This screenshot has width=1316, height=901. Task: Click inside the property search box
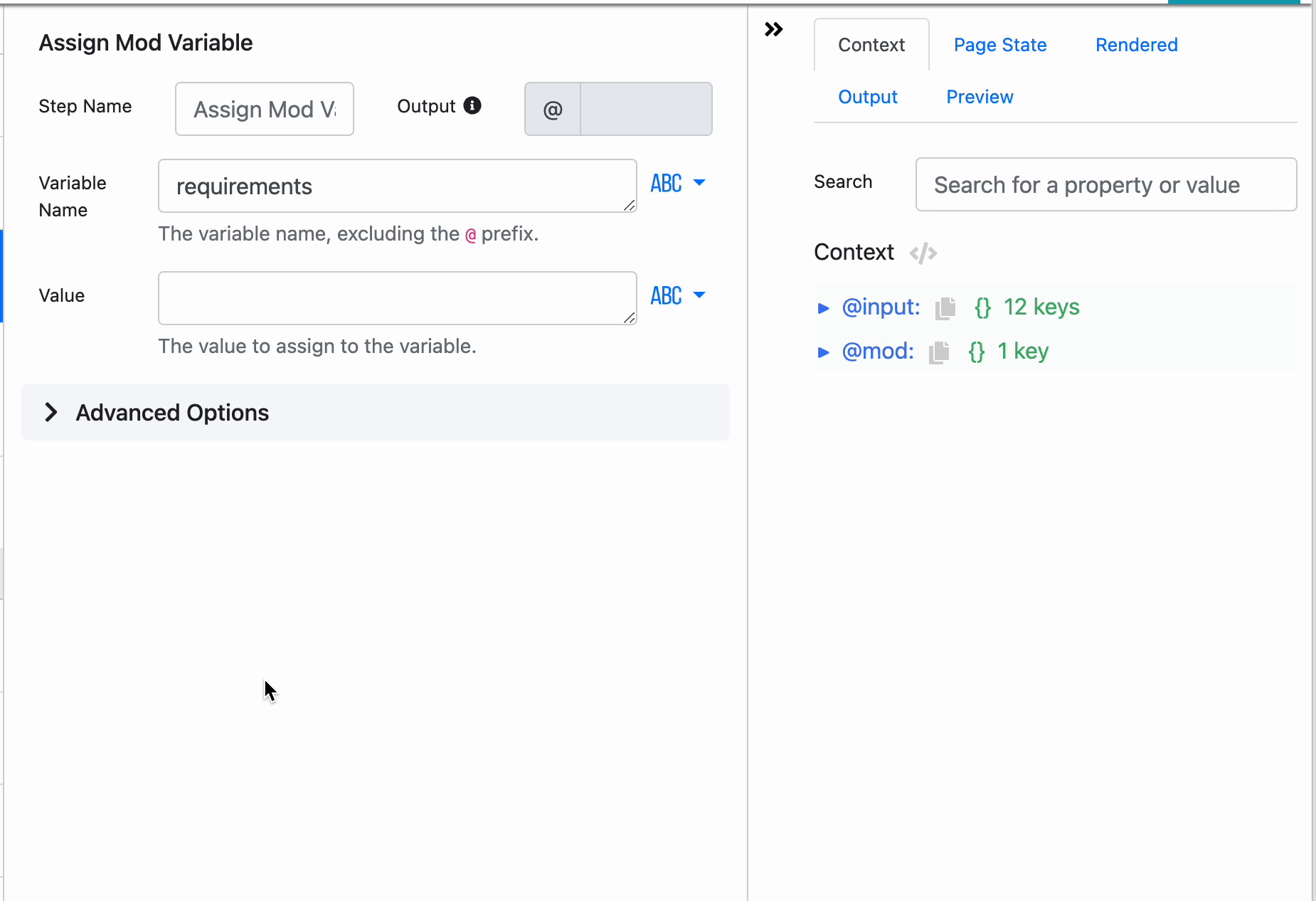[1105, 184]
